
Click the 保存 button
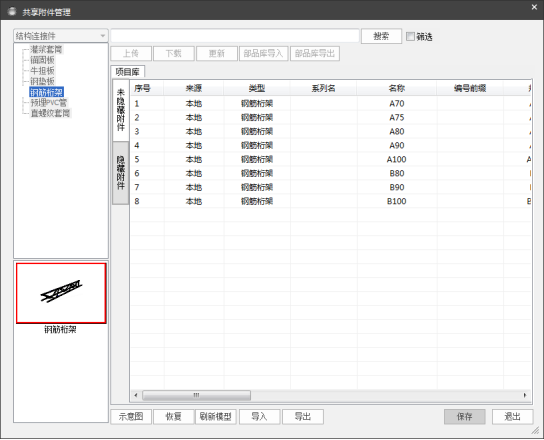pos(465,416)
